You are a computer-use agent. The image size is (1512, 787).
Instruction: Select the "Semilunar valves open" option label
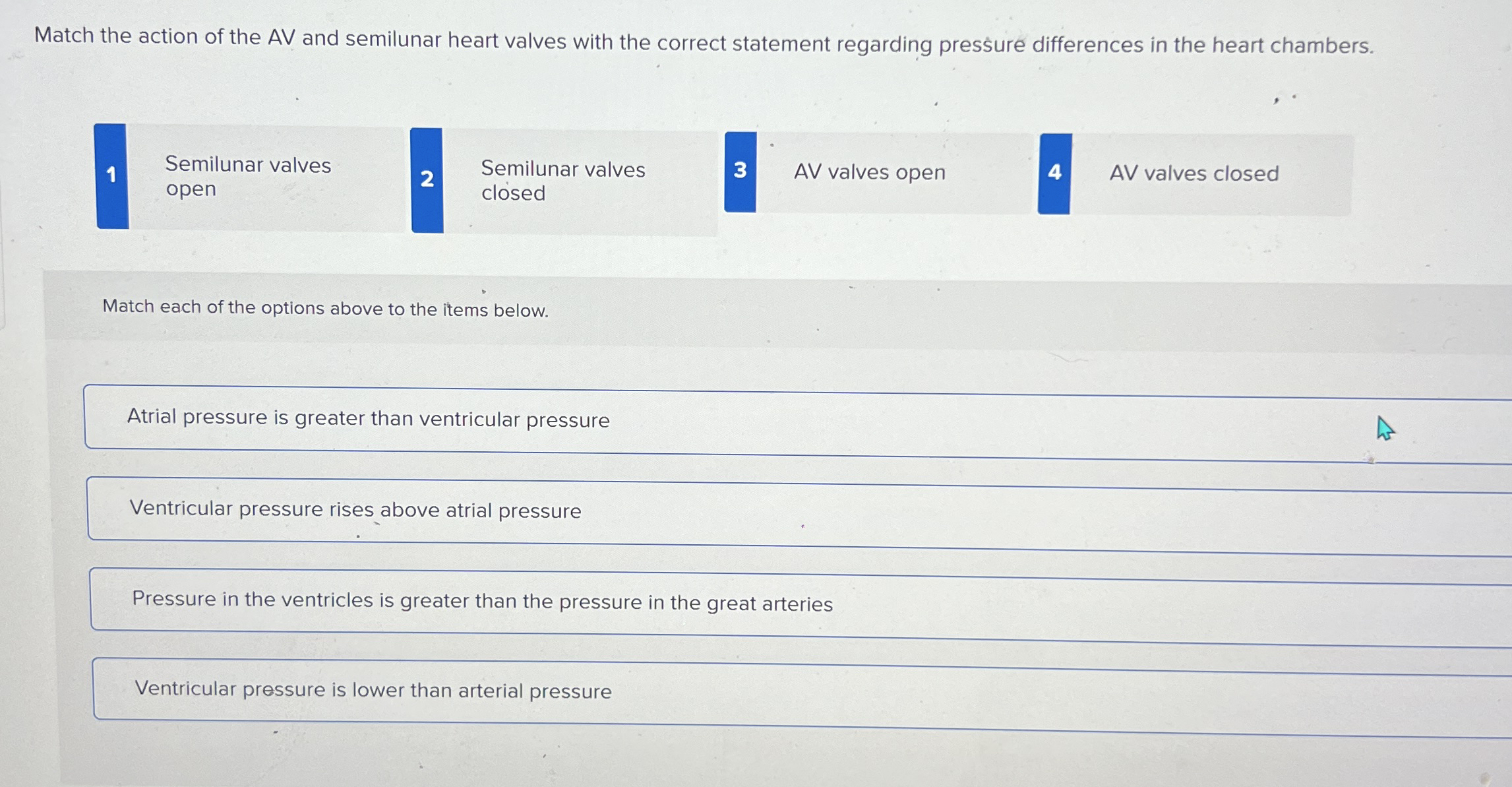point(248,176)
